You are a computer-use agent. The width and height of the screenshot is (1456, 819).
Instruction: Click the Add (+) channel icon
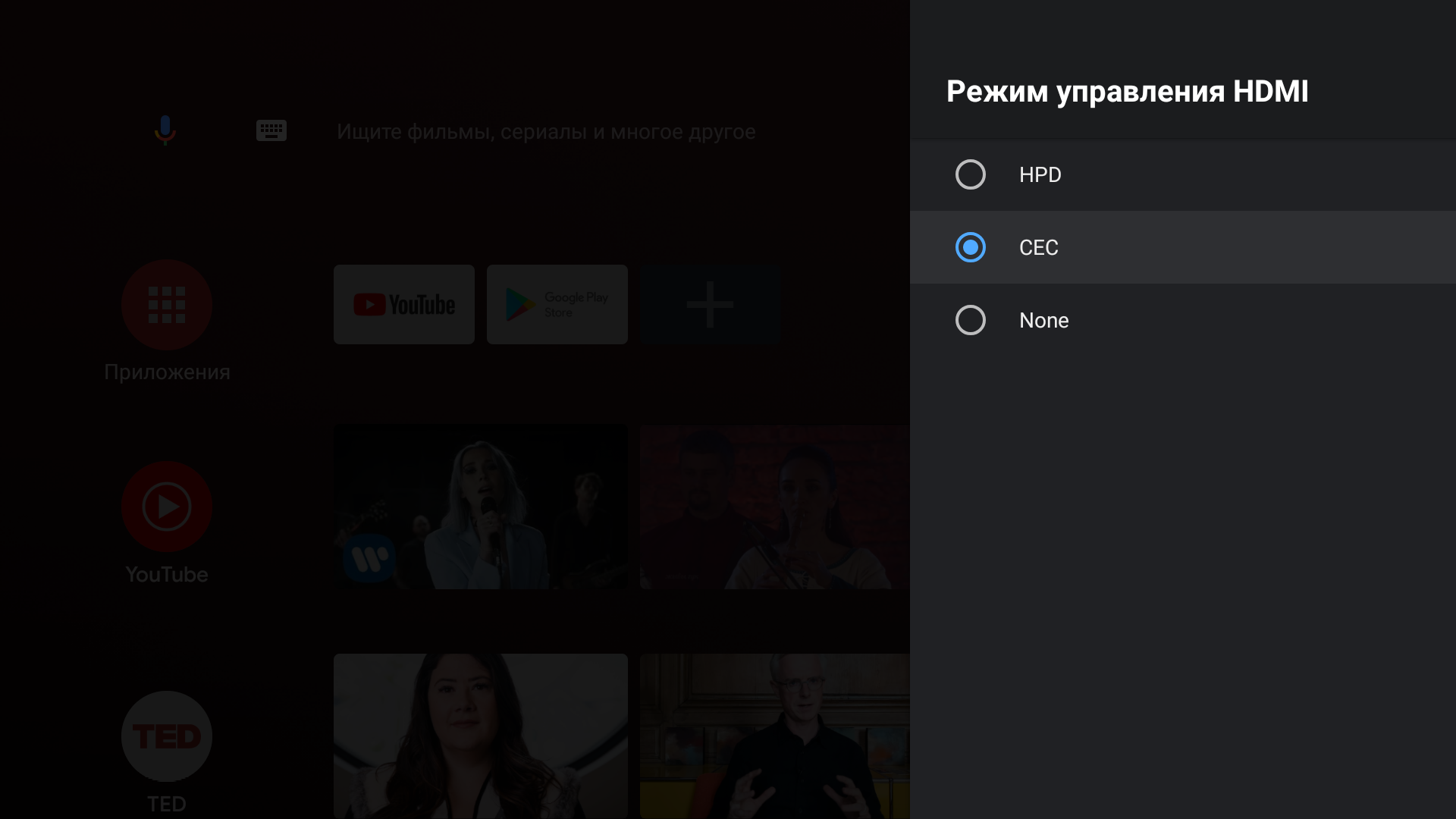711,304
